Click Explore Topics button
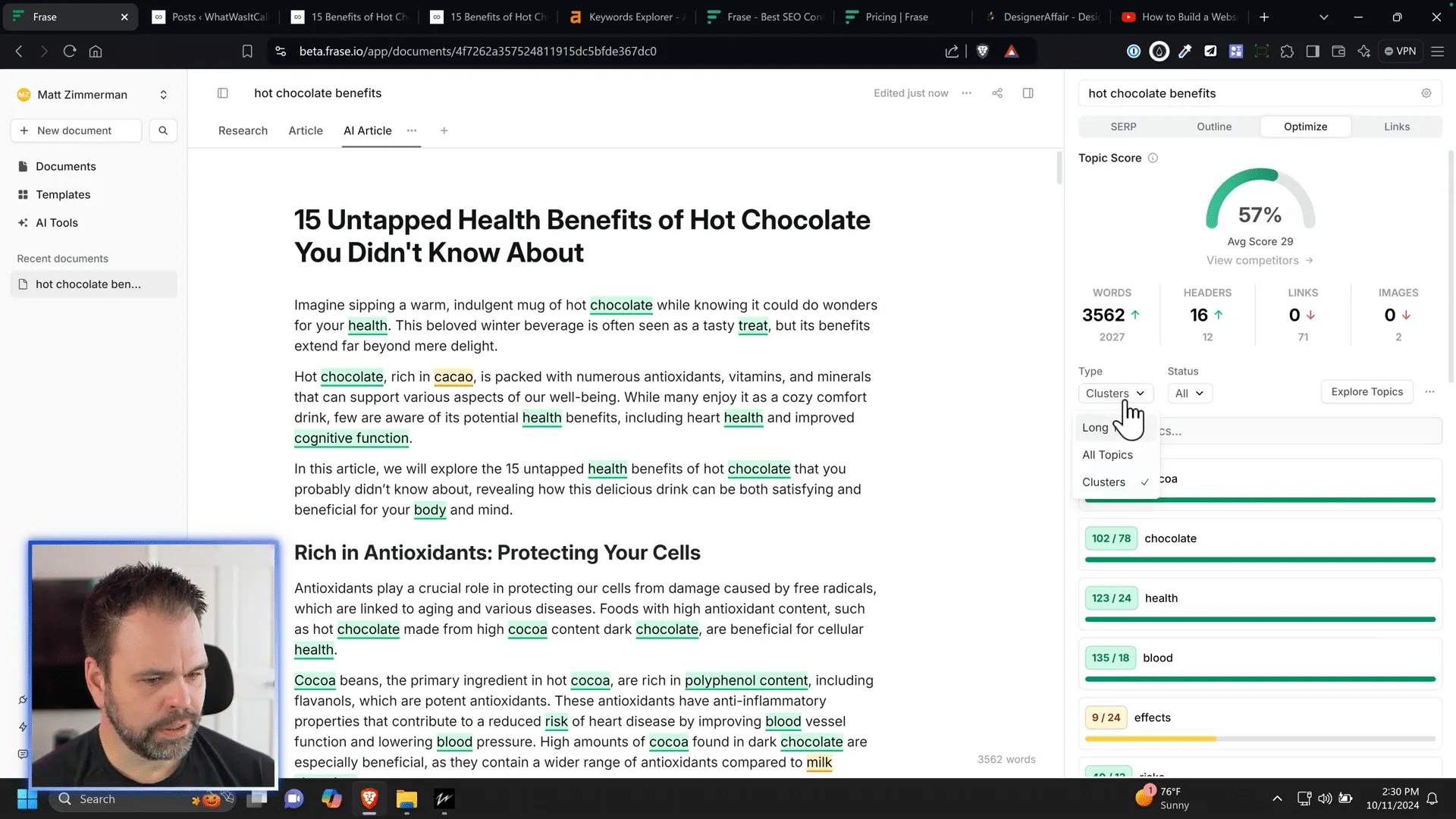 pyautogui.click(x=1367, y=391)
